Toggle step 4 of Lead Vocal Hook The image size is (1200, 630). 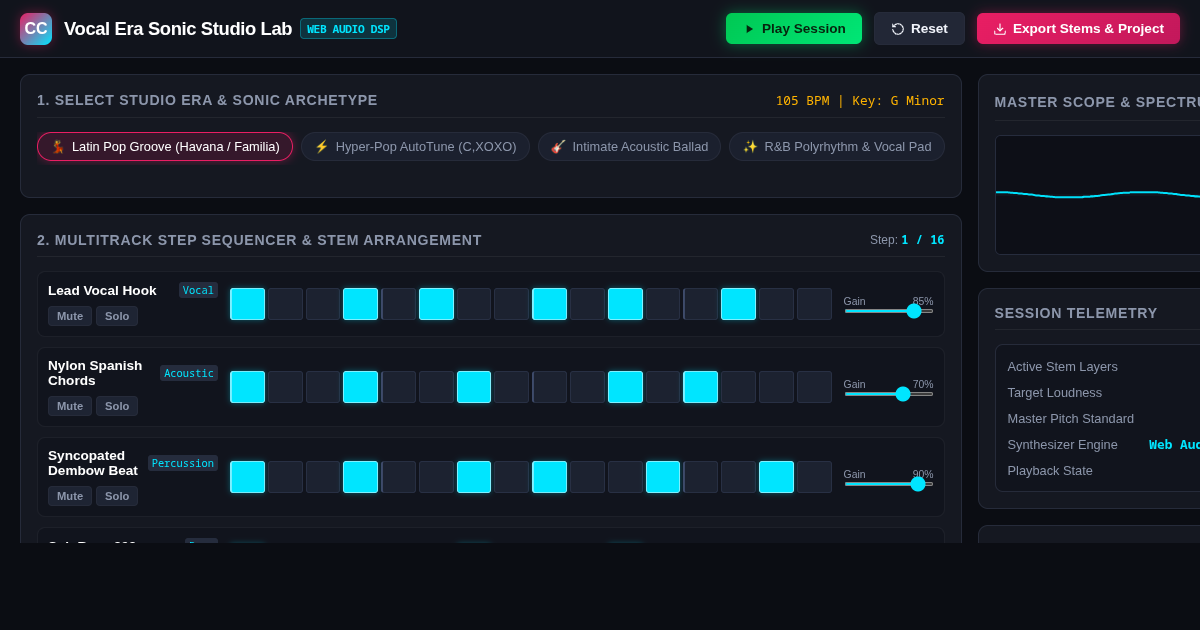pos(361,304)
